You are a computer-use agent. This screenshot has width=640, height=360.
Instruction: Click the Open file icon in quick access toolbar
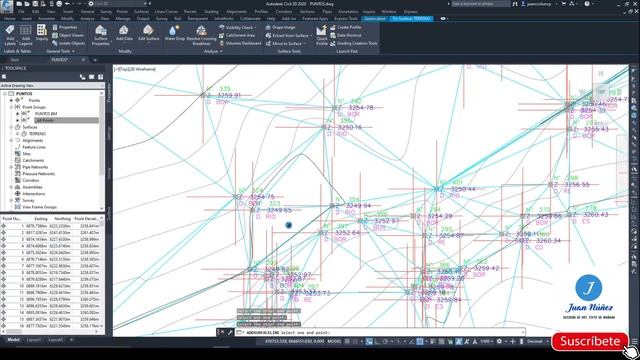[27, 4]
